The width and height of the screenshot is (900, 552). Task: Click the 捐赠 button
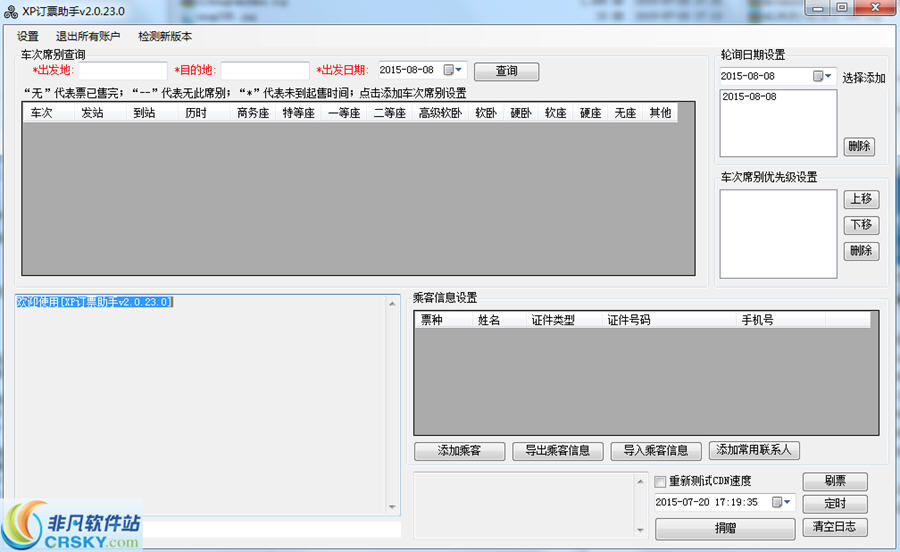tap(725, 528)
